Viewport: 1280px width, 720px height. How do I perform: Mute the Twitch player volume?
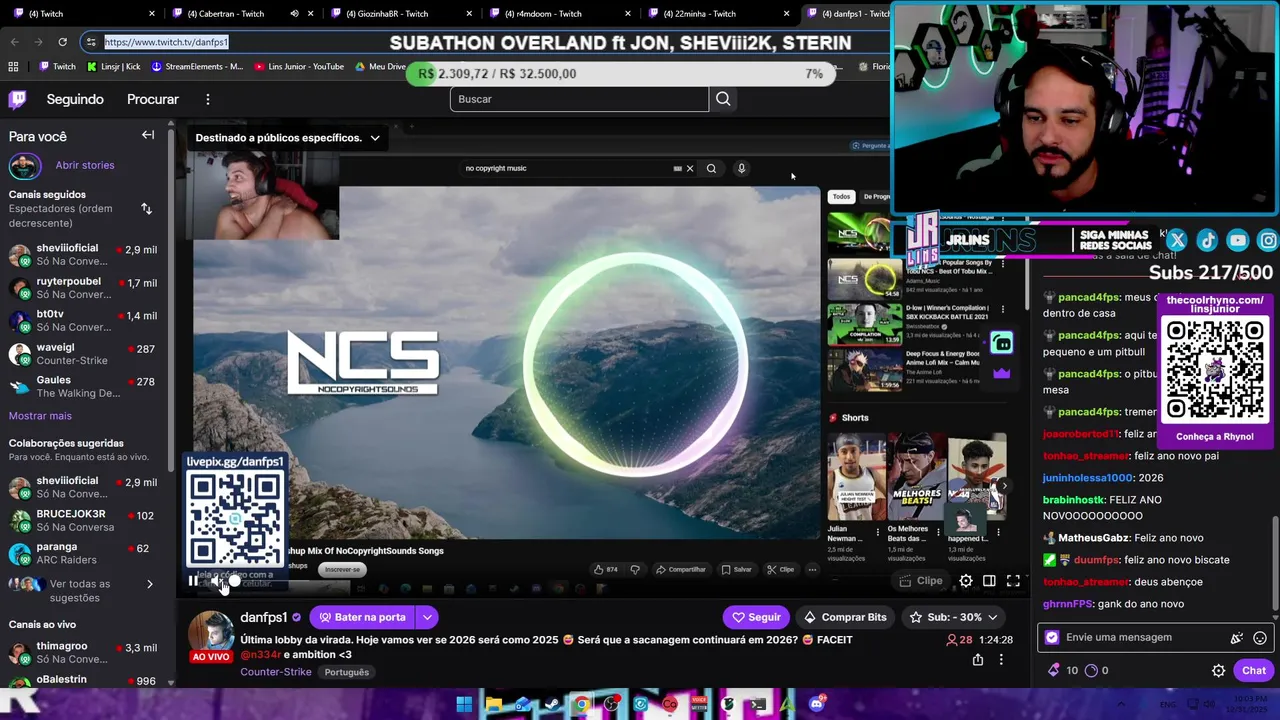coord(217,580)
